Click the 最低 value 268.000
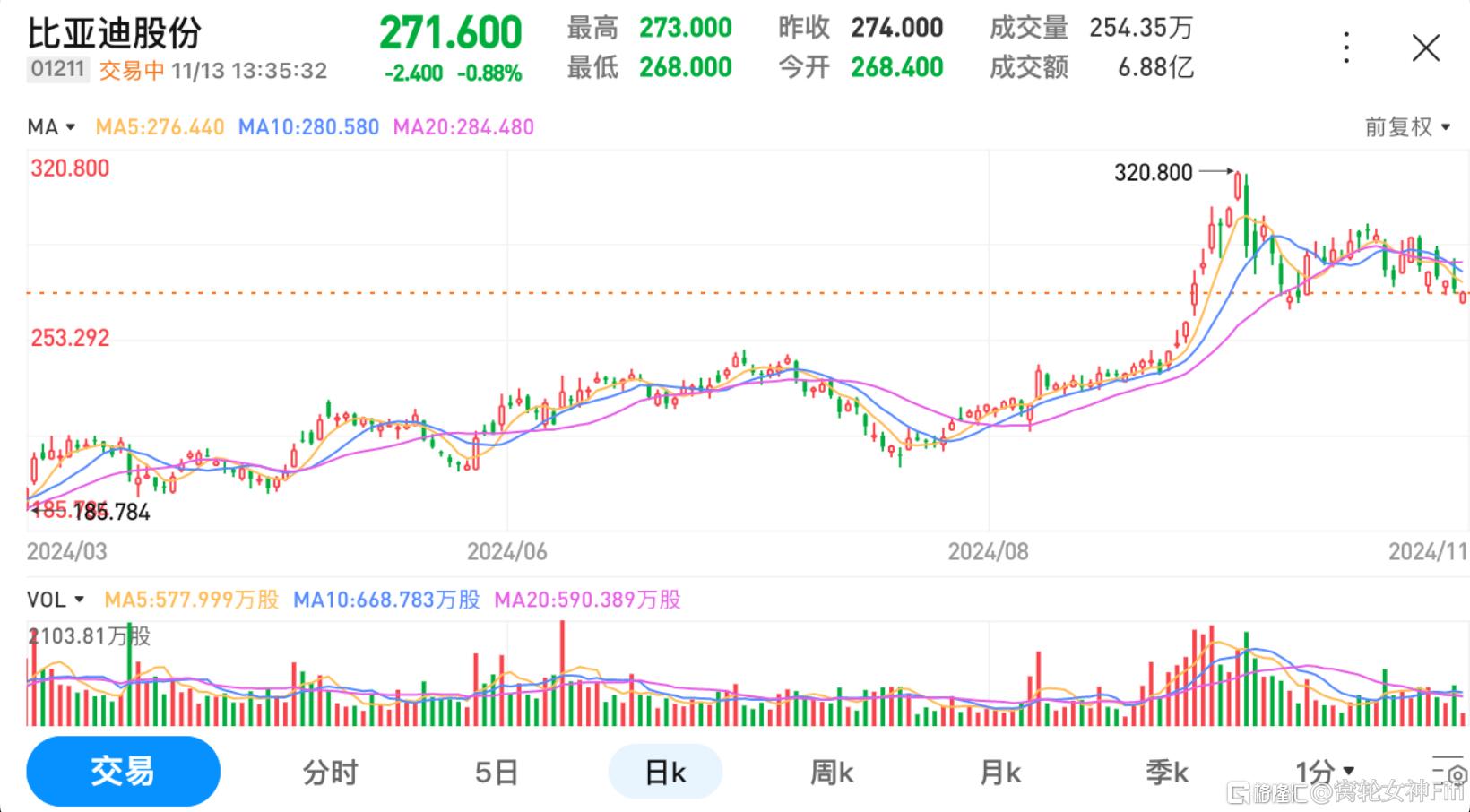Viewport: 1470px width, 812px height. click(x=686, y=67)
